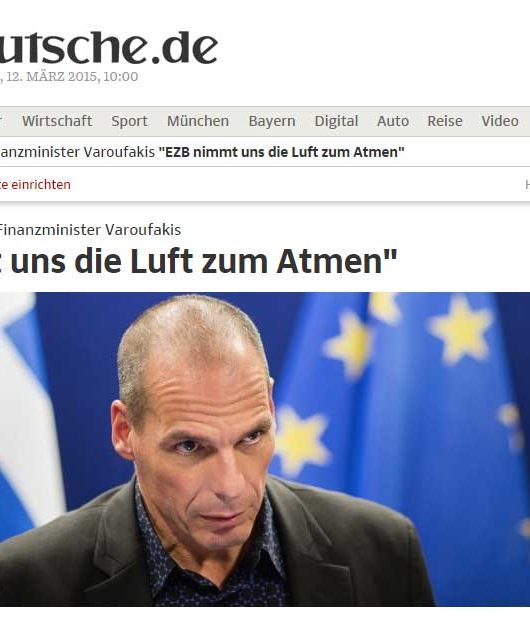Click the Finanzminister Varoufakis text in the ticker bar
The width and height of the screenshot is (530, 627).
[77, 152]
